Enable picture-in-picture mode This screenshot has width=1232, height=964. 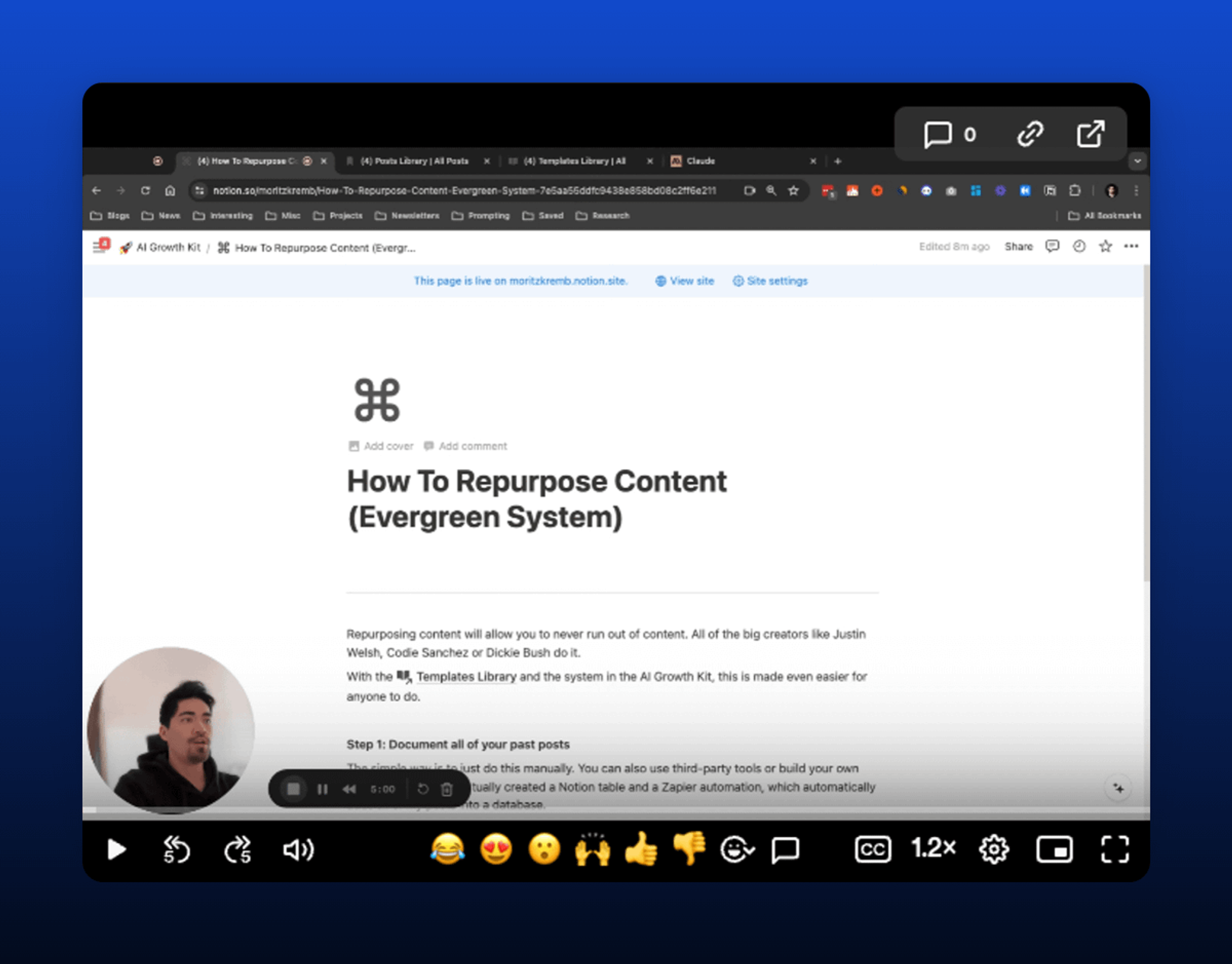click(1054, 849)
